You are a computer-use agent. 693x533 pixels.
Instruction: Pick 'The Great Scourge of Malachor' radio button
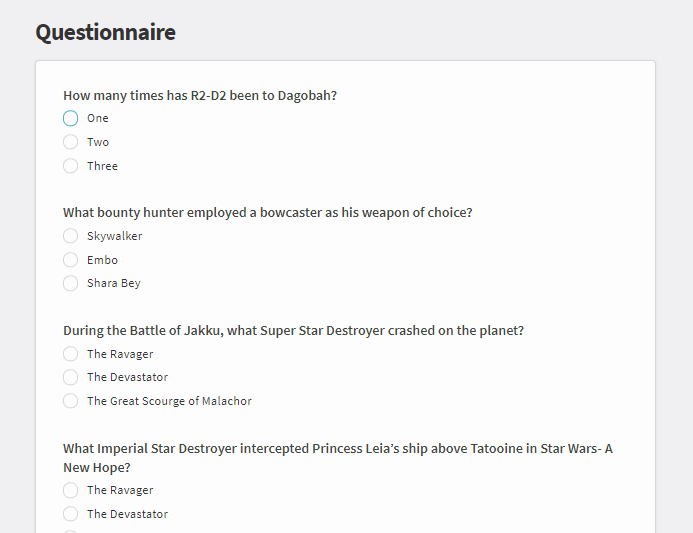tap(70, 401)
